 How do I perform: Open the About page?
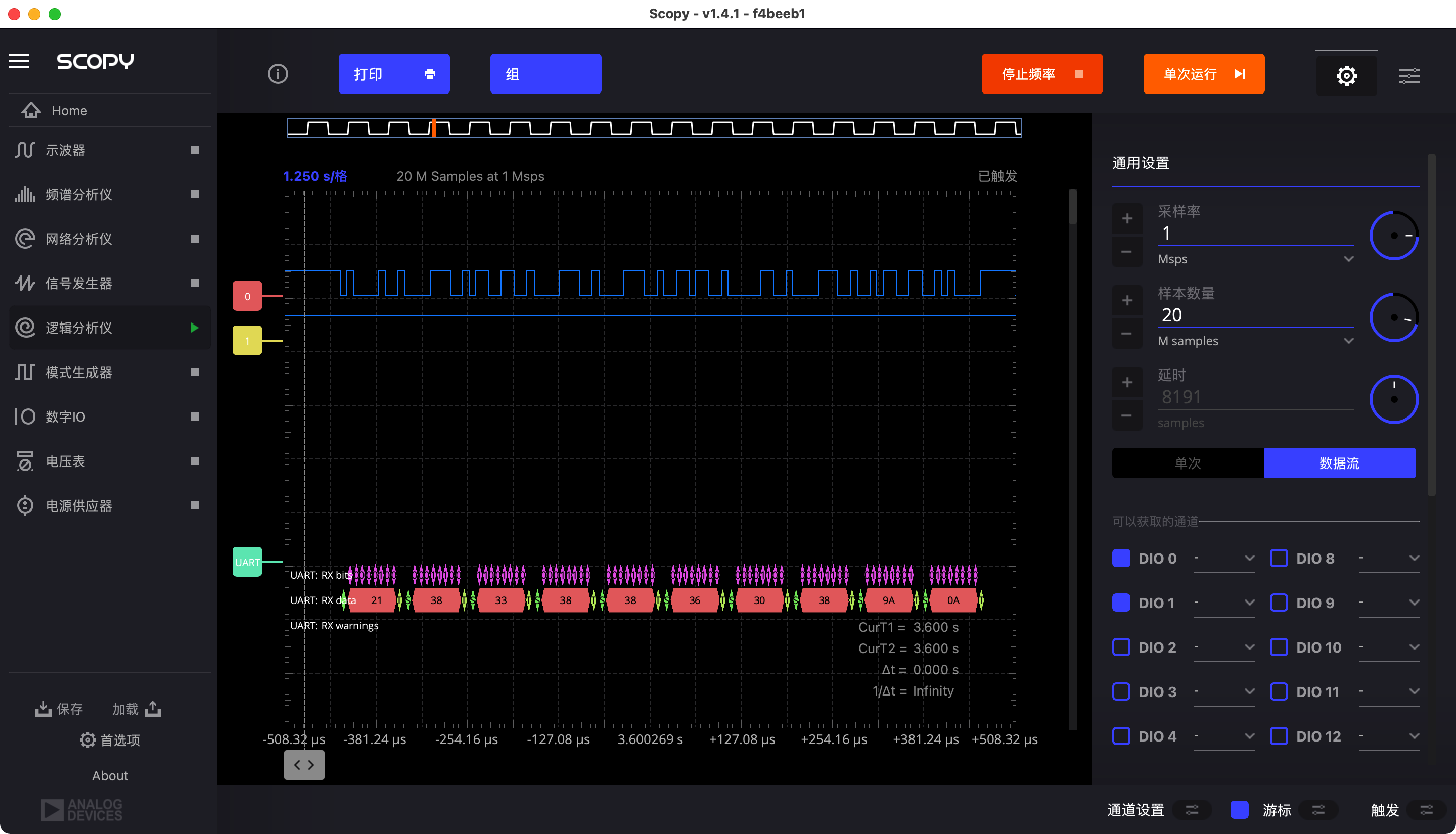coord(110,775)
